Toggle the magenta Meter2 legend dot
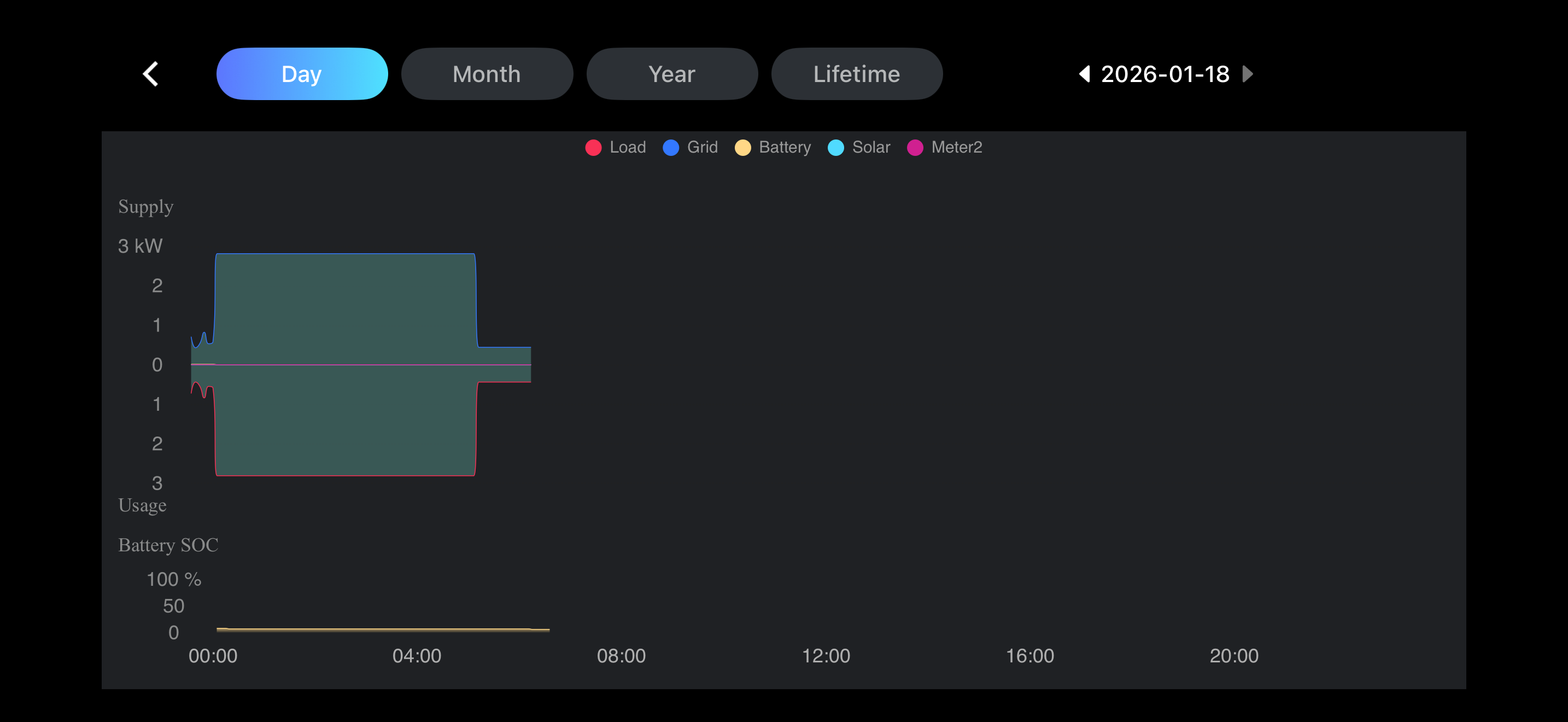 915,147
